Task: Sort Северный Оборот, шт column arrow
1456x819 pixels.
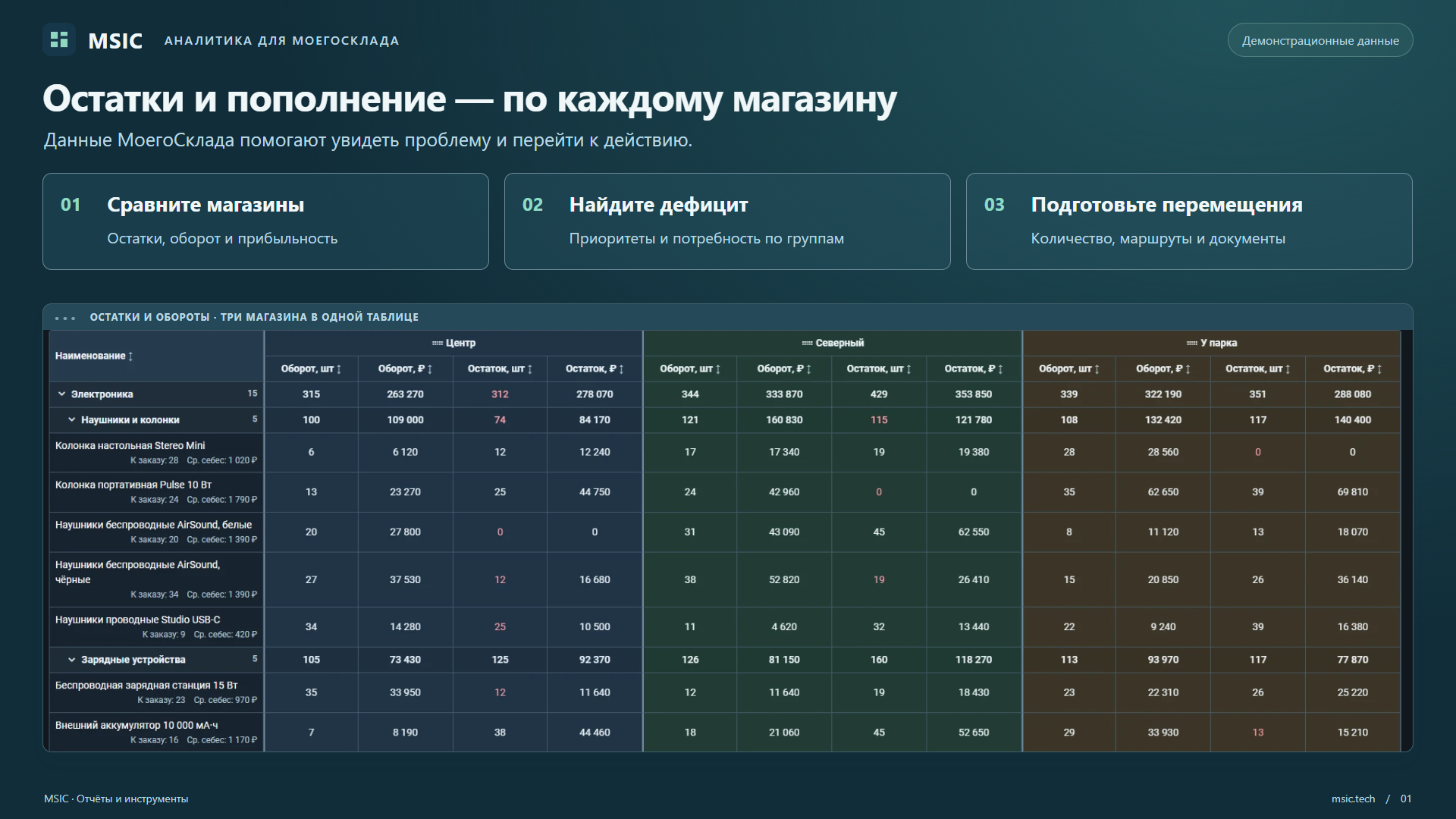Action: point(718,369)
